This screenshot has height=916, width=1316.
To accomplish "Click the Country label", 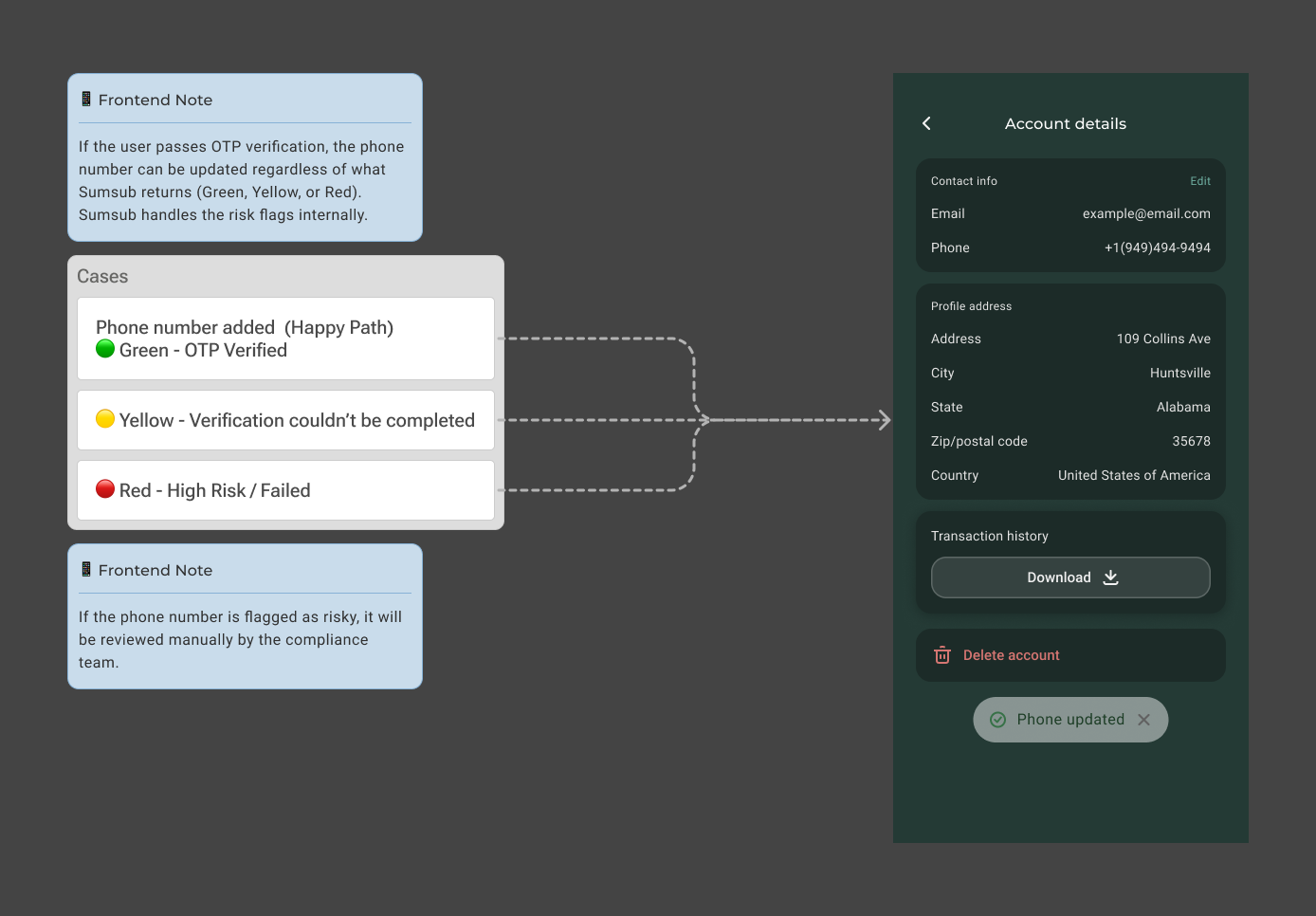I will pos(955,475).
